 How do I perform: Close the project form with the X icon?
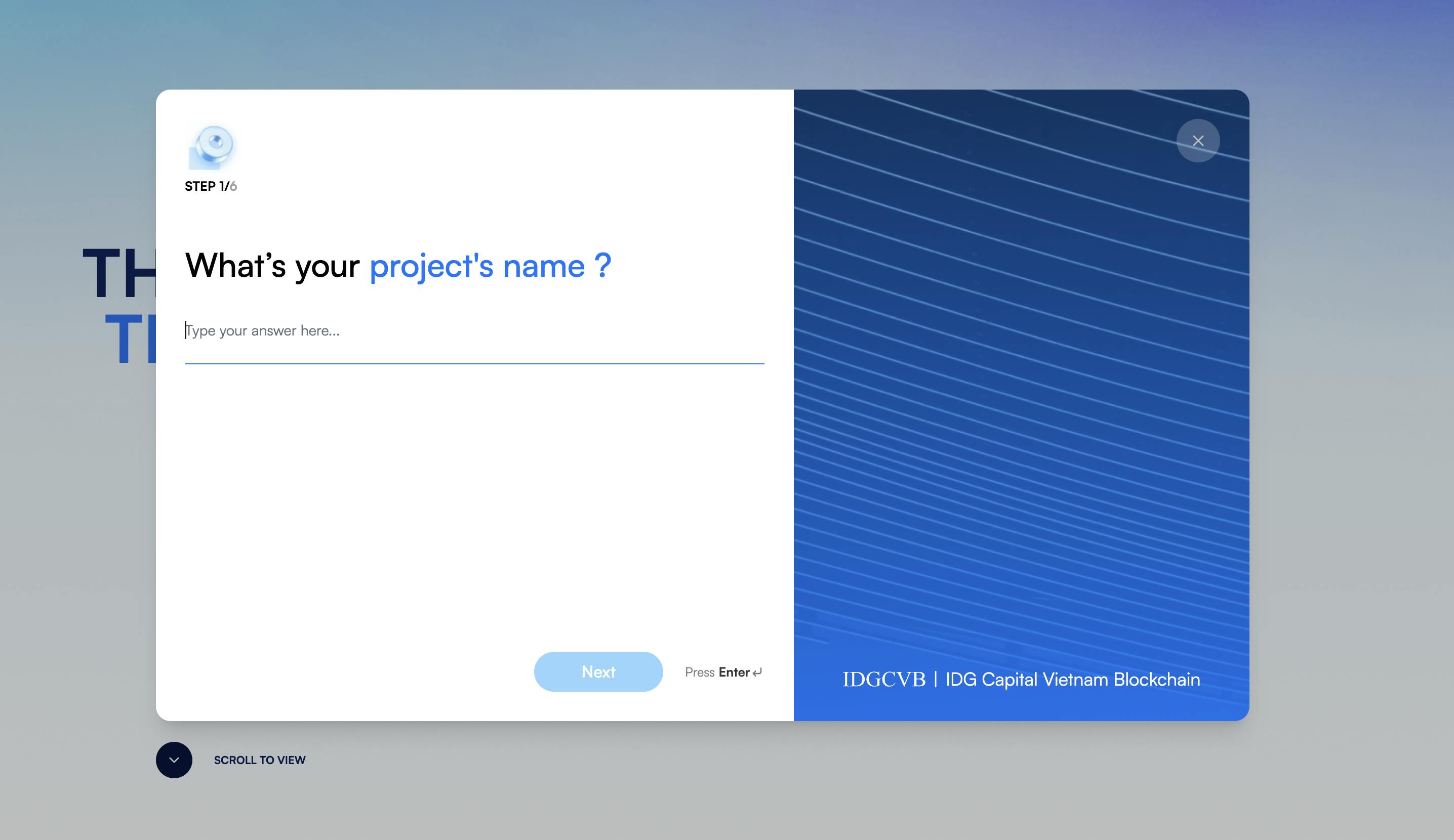point(1198,141)
